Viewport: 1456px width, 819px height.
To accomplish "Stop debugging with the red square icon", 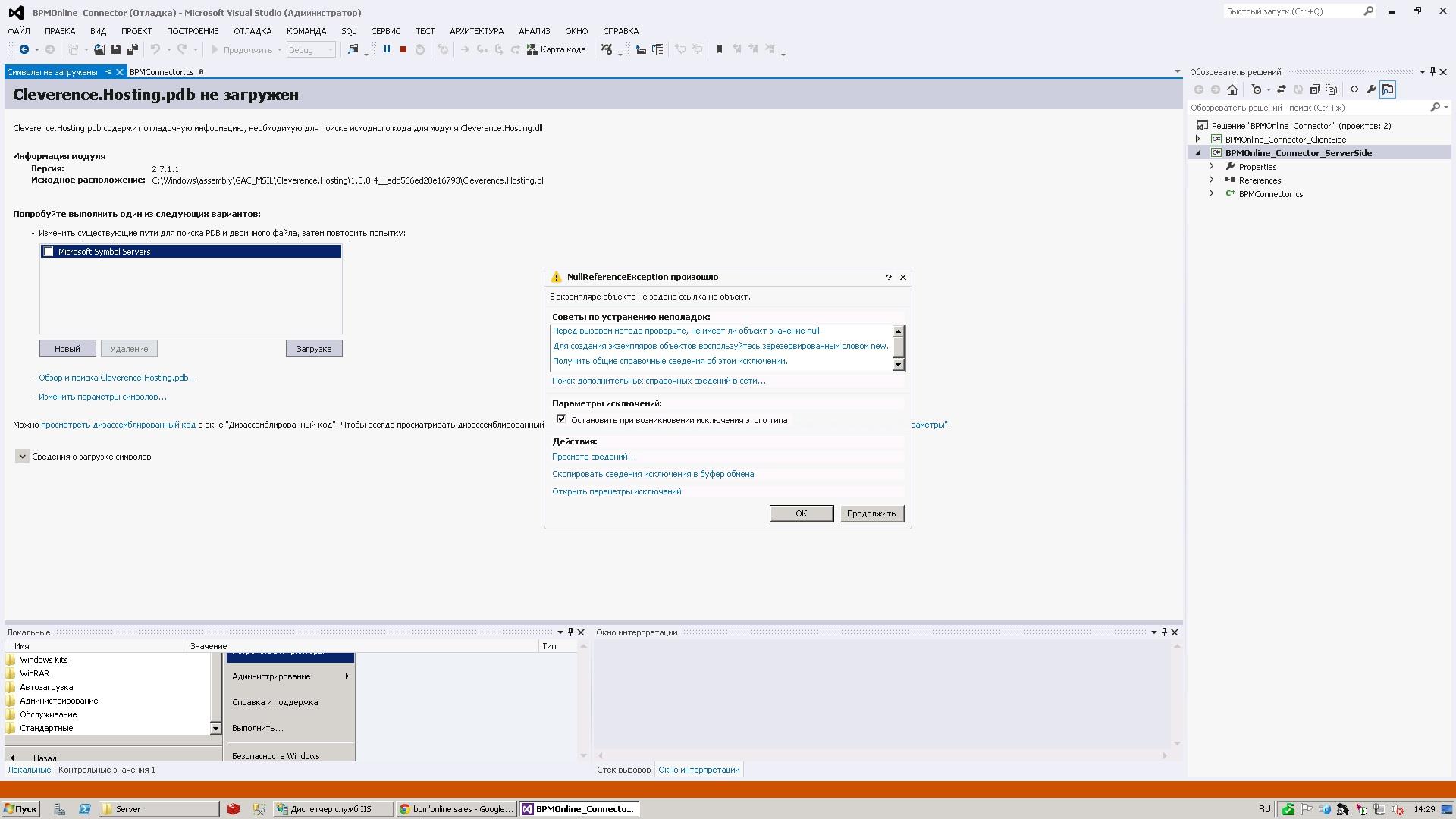I will (x=403, y=49).
